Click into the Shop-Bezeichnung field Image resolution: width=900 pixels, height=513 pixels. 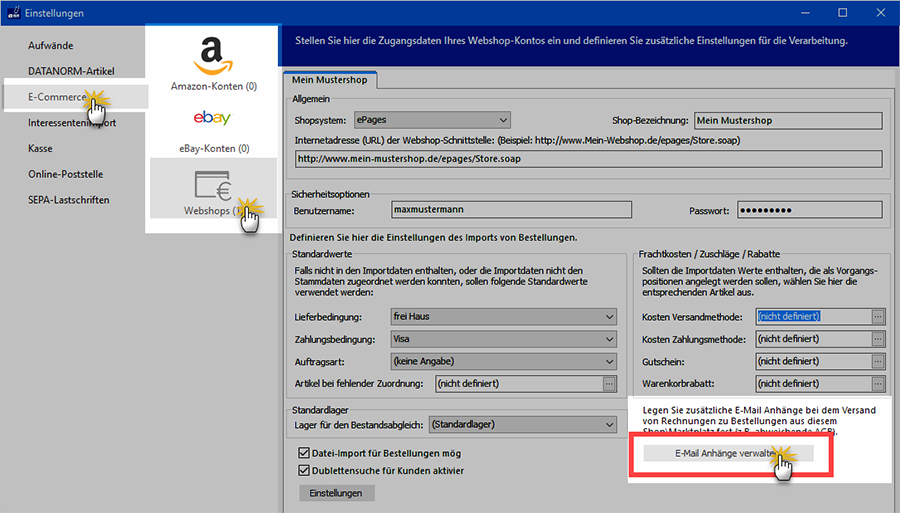788,121
